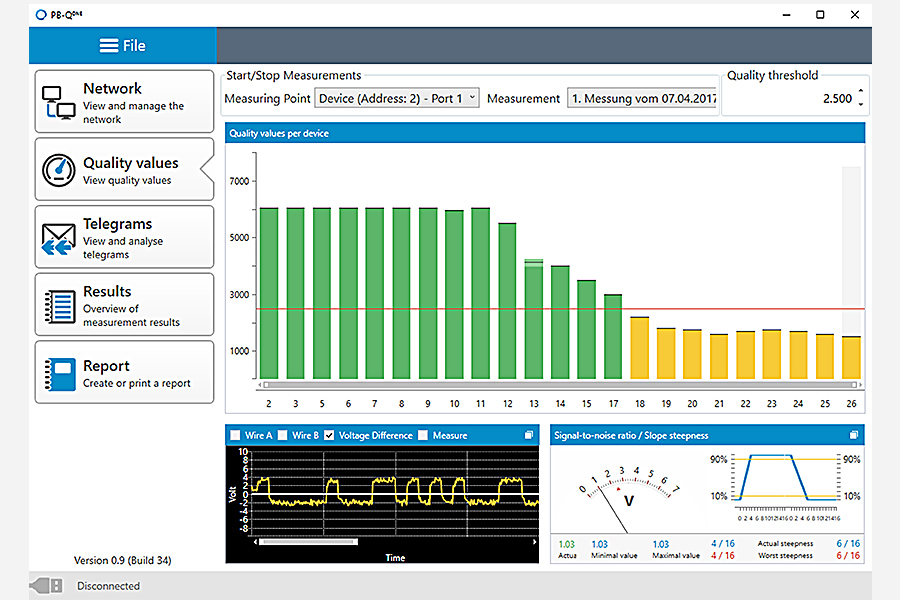Select the green bar for device 12
The height and width of the screenshot is (600, 900).
click(x=507, y=300)
